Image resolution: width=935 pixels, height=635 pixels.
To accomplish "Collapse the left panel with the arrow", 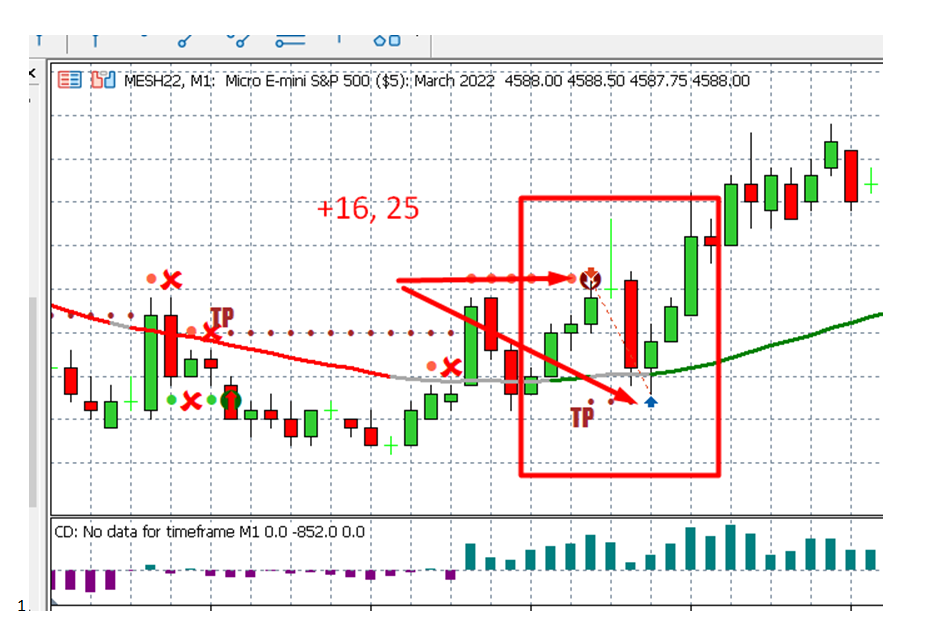I will click(32, 73).
